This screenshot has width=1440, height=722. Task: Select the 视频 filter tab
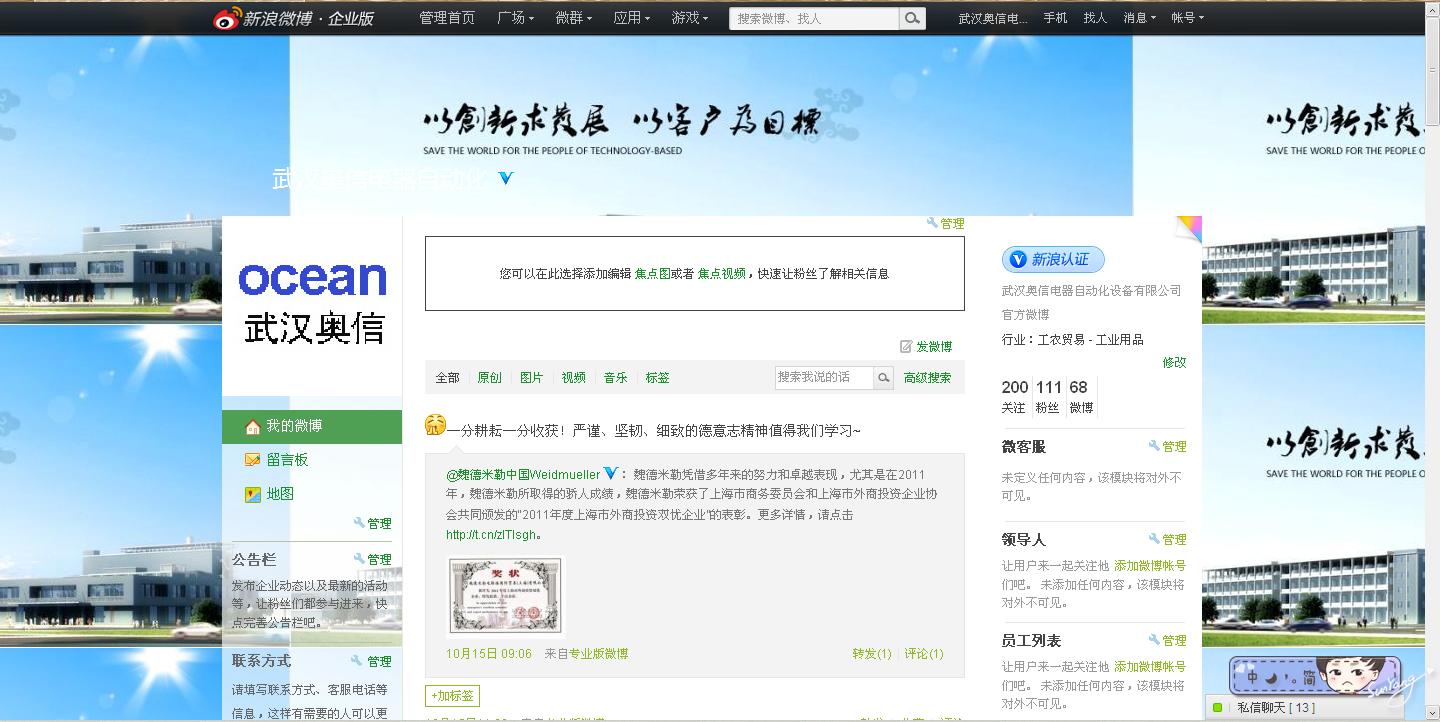(573, 378)
